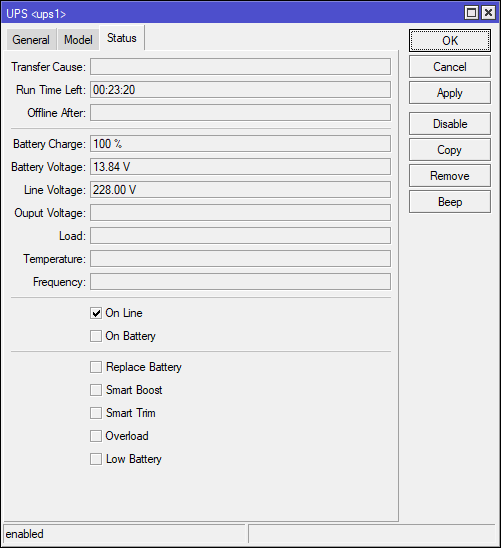This screenshot has height=548, width=501.
Task: Apply the UPS settings
Action: (x=450, y=93)
